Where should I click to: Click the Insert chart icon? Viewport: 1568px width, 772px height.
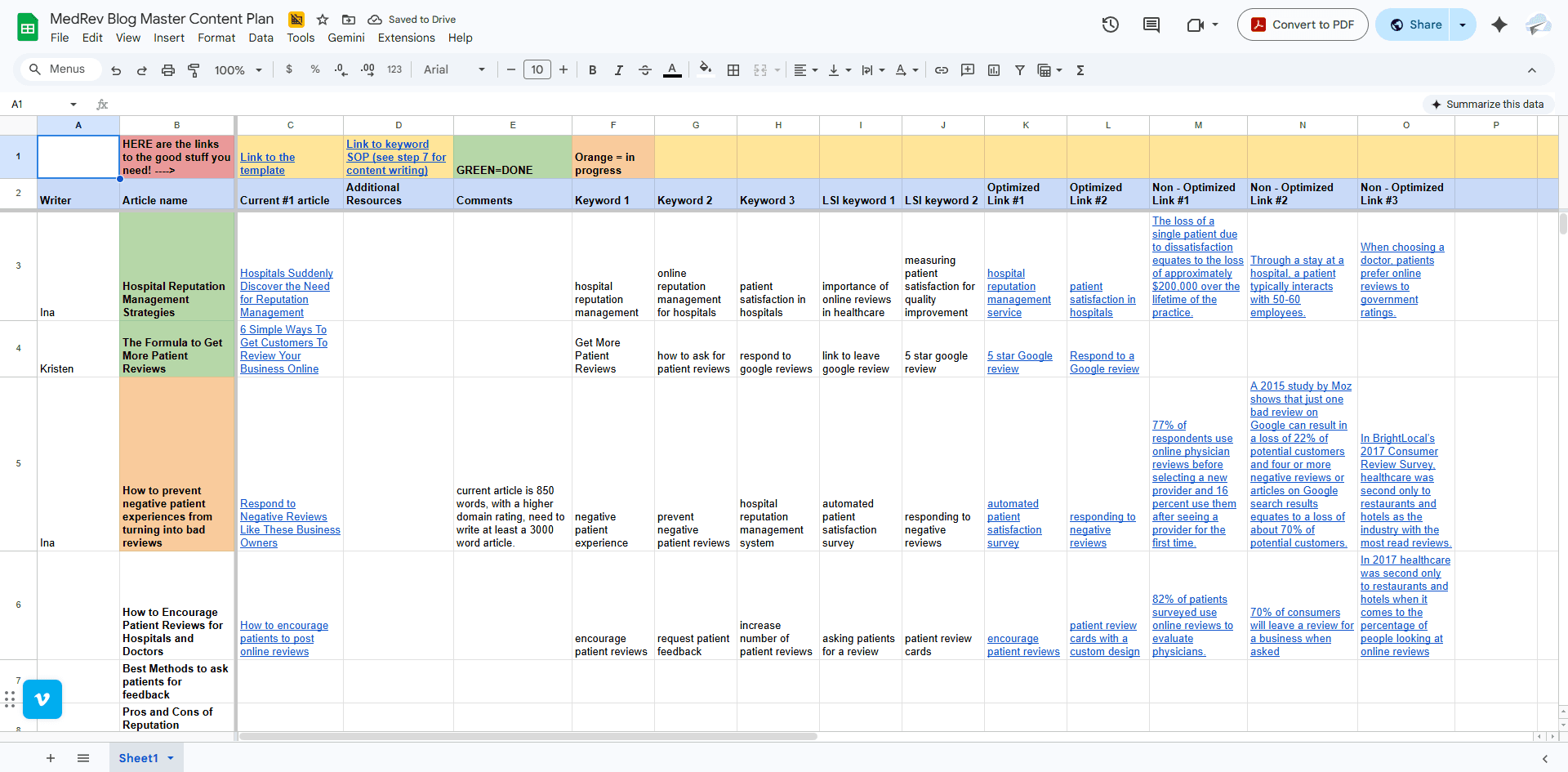(994, 70)
